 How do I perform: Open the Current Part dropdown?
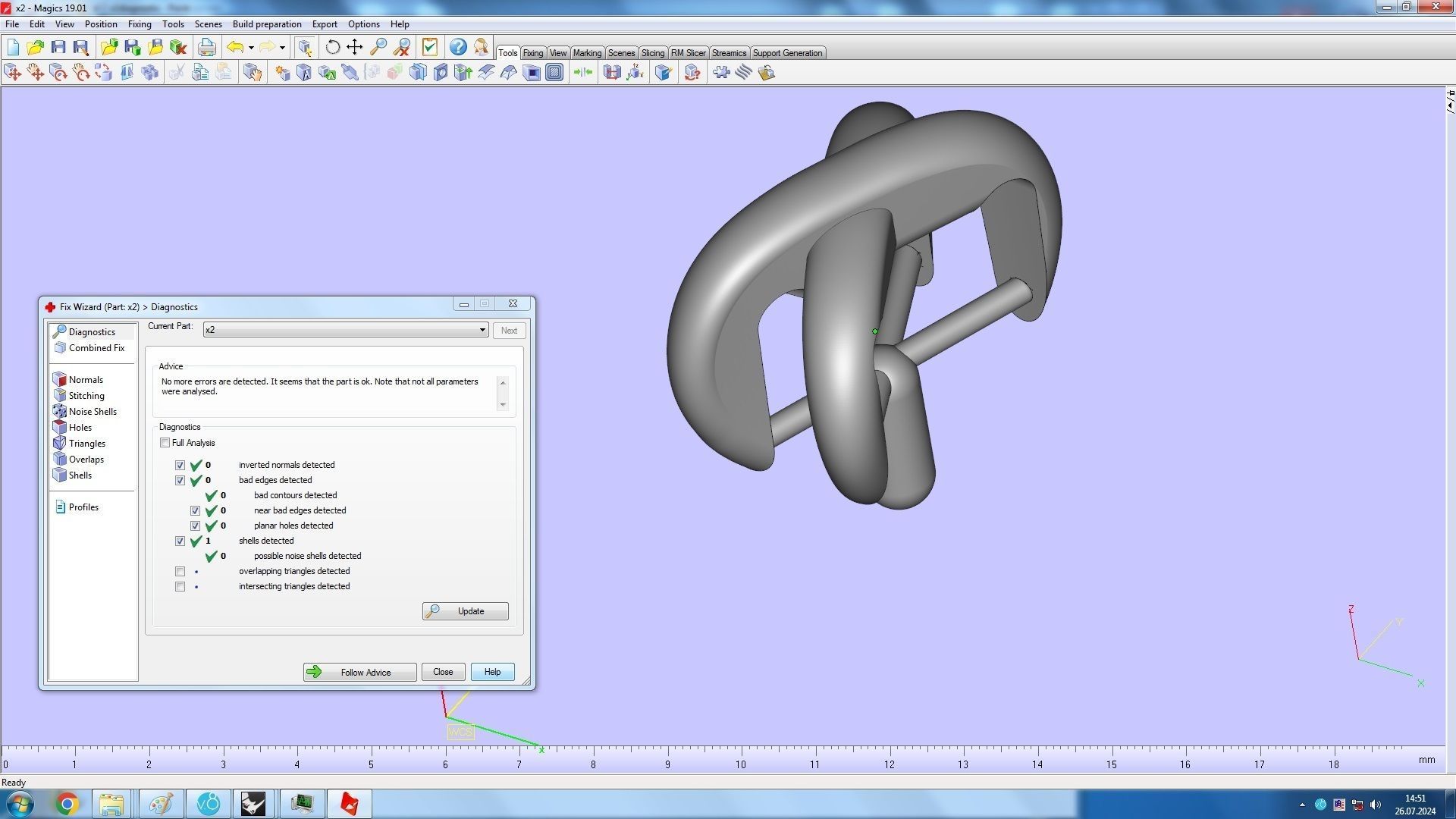[482, 330]
